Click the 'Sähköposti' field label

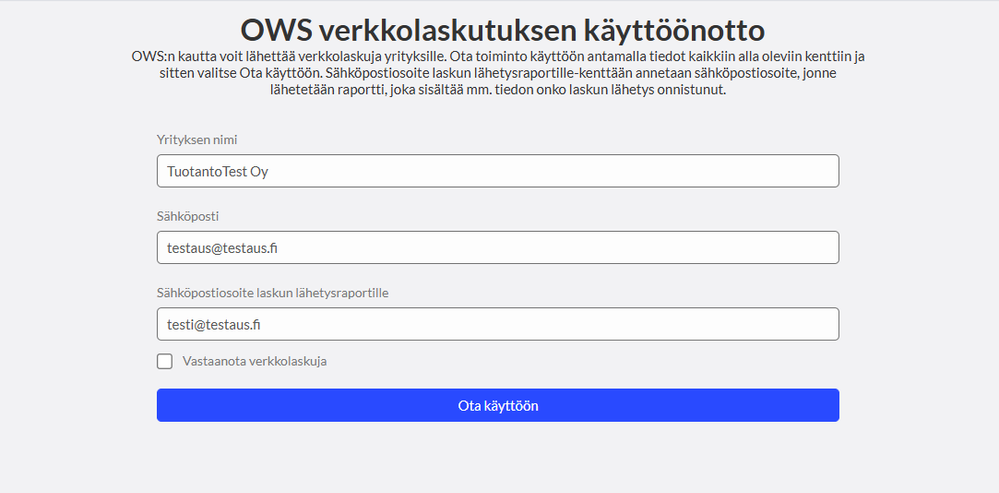(188, 217)
